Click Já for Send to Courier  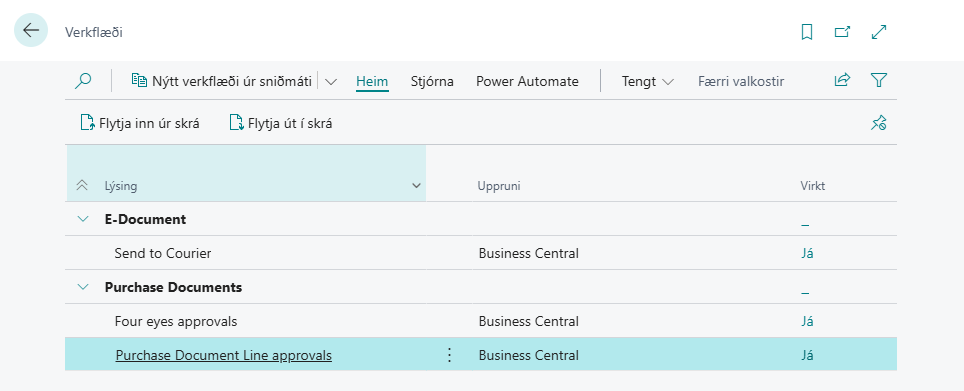[807, 253]
